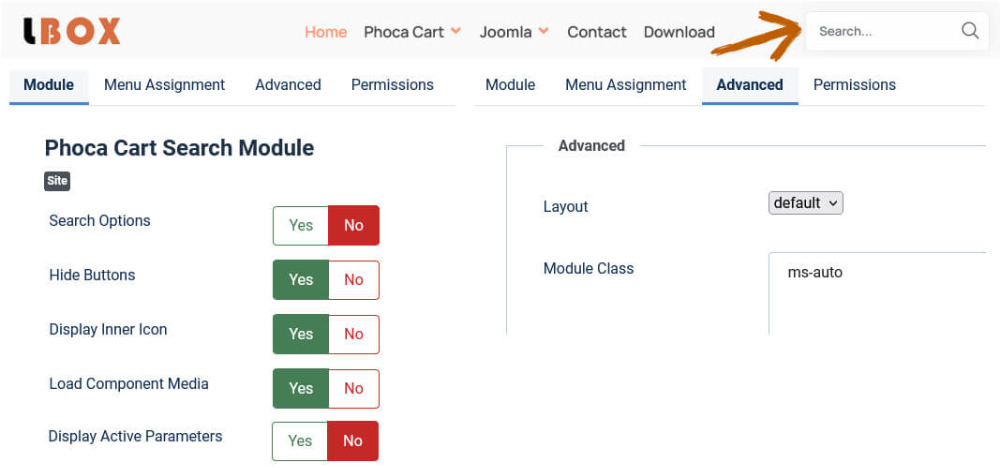Open the Layout default dropdown
This screenshot has height=468, width=1000.
805,203
